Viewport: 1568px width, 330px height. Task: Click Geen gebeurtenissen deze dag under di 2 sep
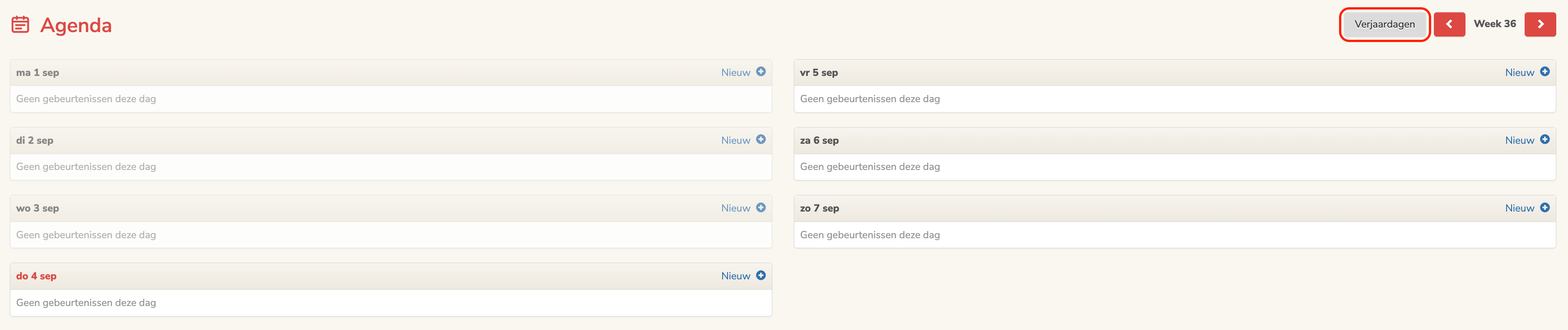pyautogui.click(x=86, y=166)
